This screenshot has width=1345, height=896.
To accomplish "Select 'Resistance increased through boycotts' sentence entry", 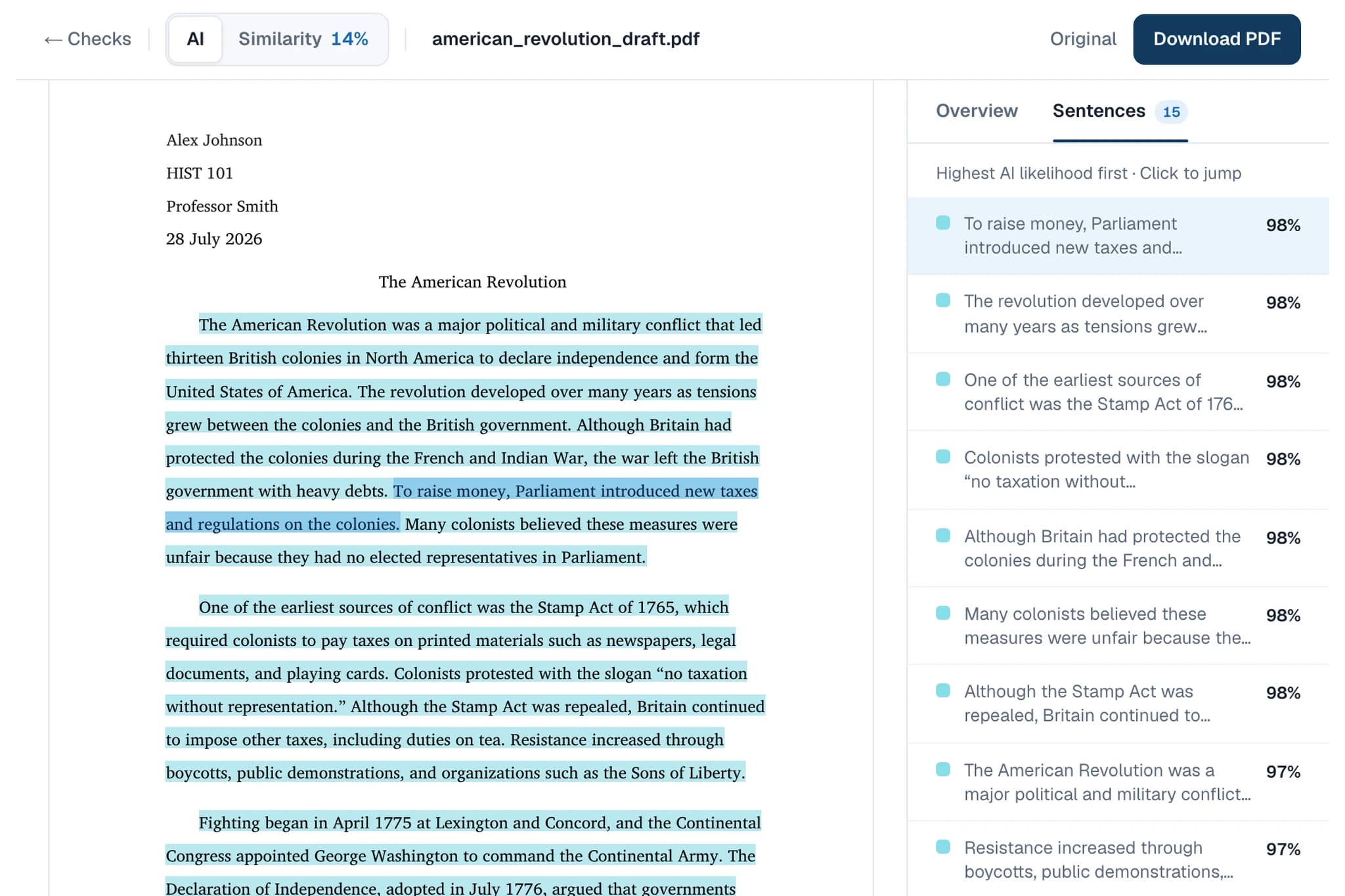I will tap(1118, 859).
